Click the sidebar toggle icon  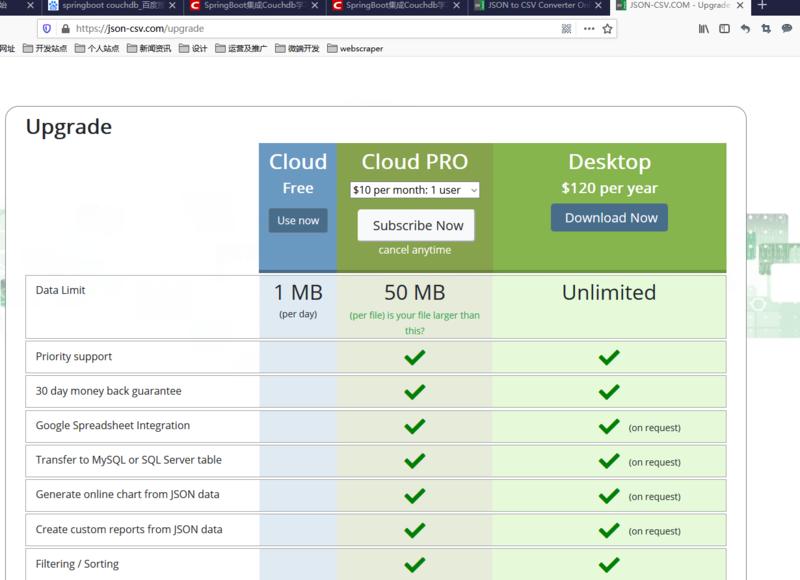click(723, 29)
